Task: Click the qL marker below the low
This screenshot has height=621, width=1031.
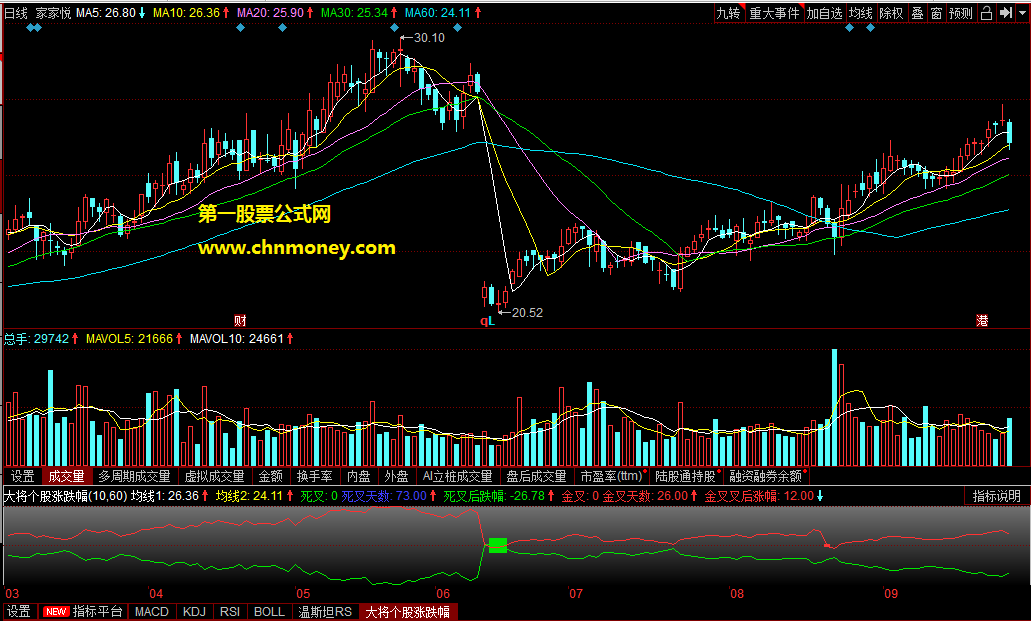Action: coord(487,320)
